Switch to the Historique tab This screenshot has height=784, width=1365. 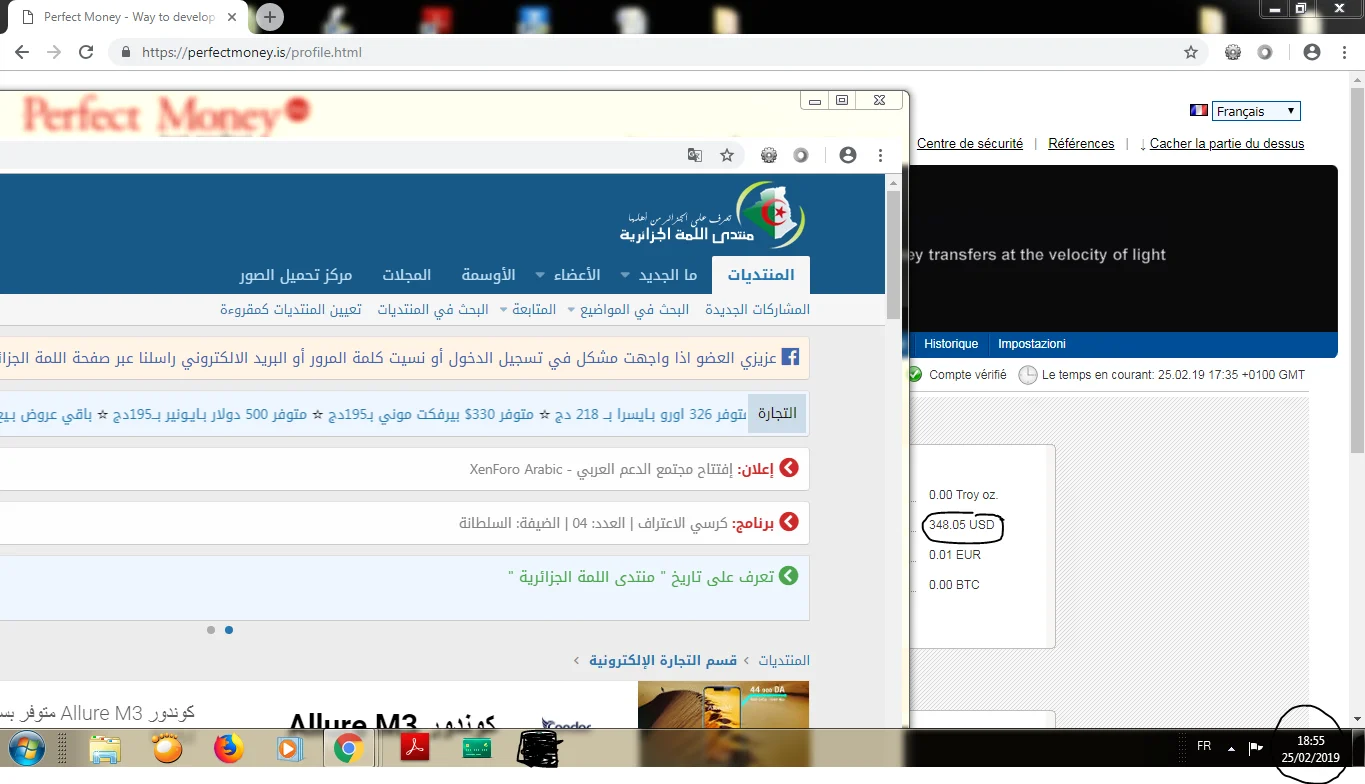click(951, 344)
